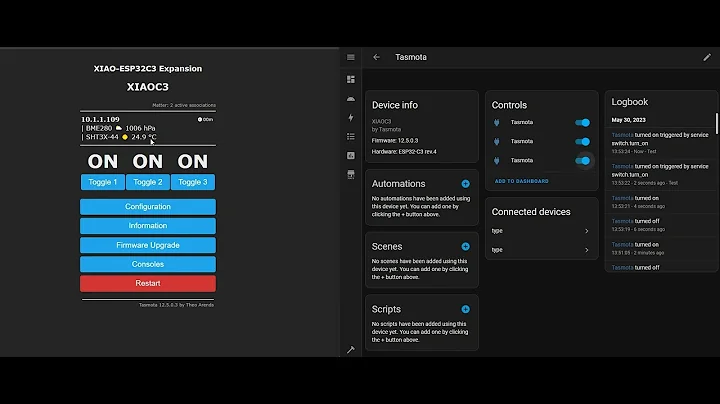Click the pencil edit icon in top bar
Viewport: 720px width, 404px height.
[x=707, y=57]
